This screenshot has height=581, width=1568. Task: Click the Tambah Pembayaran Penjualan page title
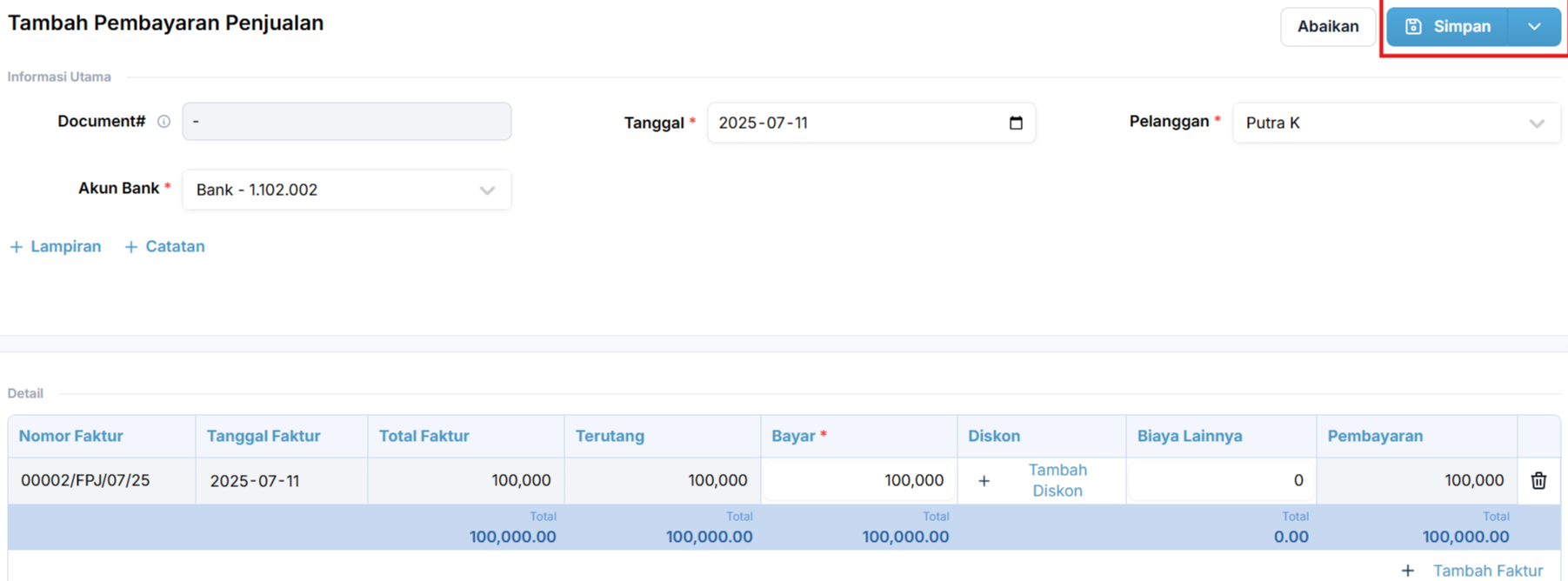pyautogui.click(x=165, y=23)
